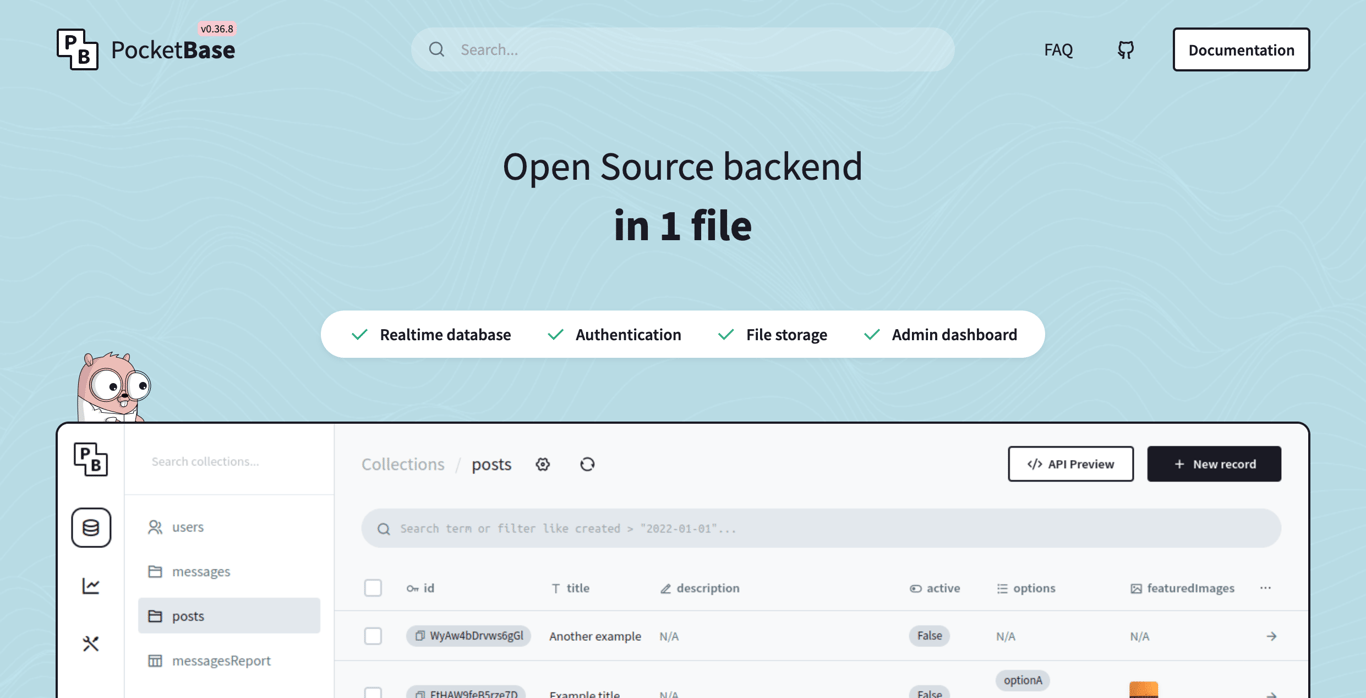Select the users collection
1366x698 pixels.
(x=229, y=527)
